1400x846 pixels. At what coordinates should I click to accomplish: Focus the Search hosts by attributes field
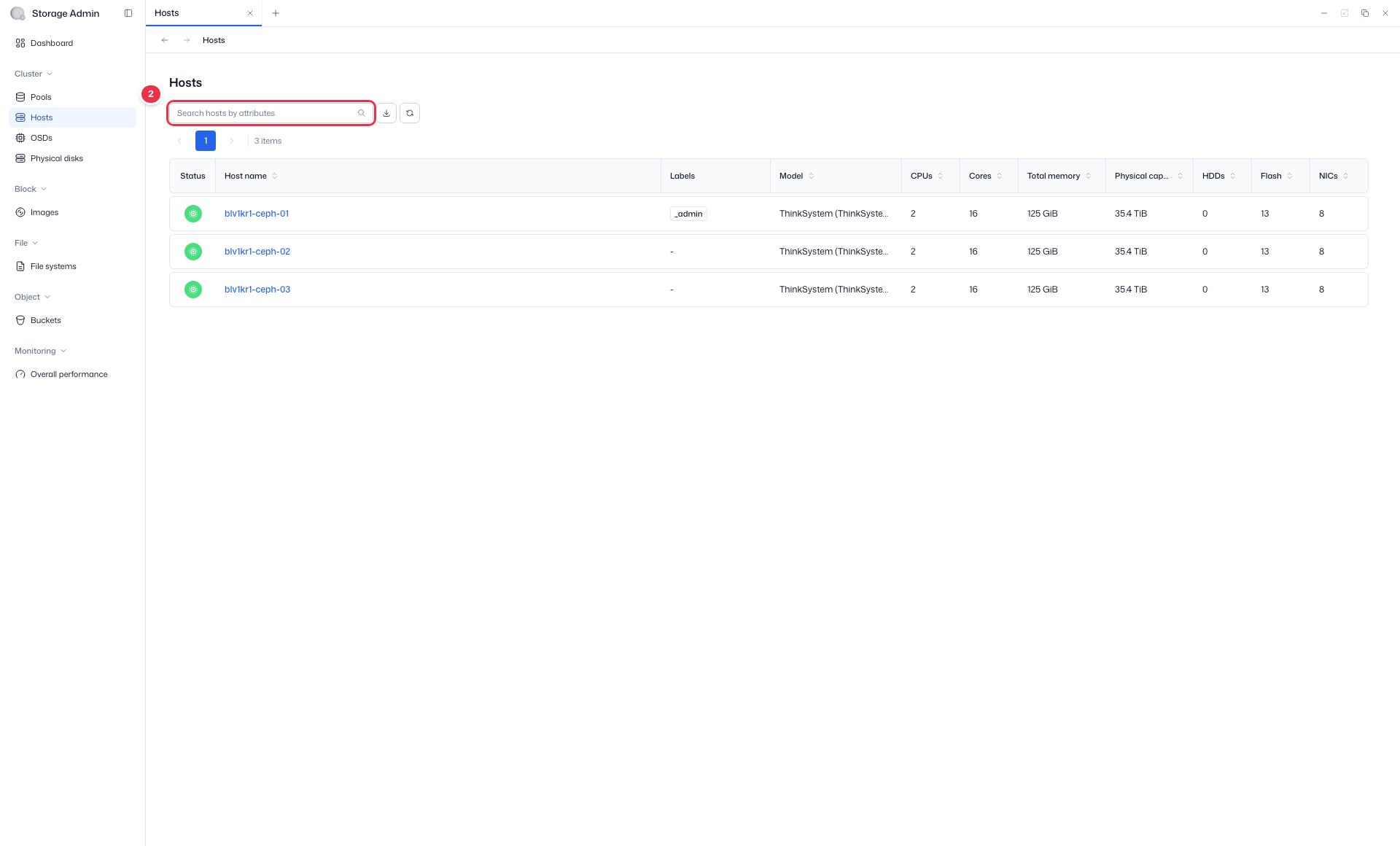click(x=271, y=113)
